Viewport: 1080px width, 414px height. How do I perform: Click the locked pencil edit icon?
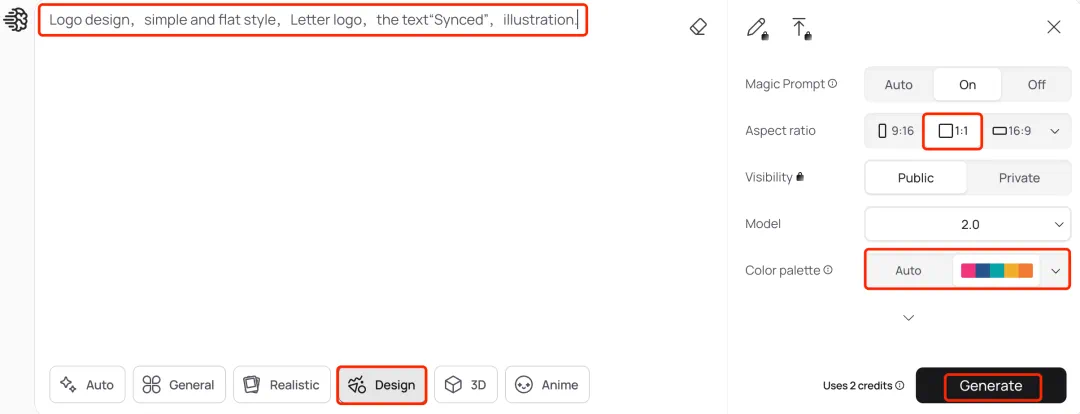(757, 28)
